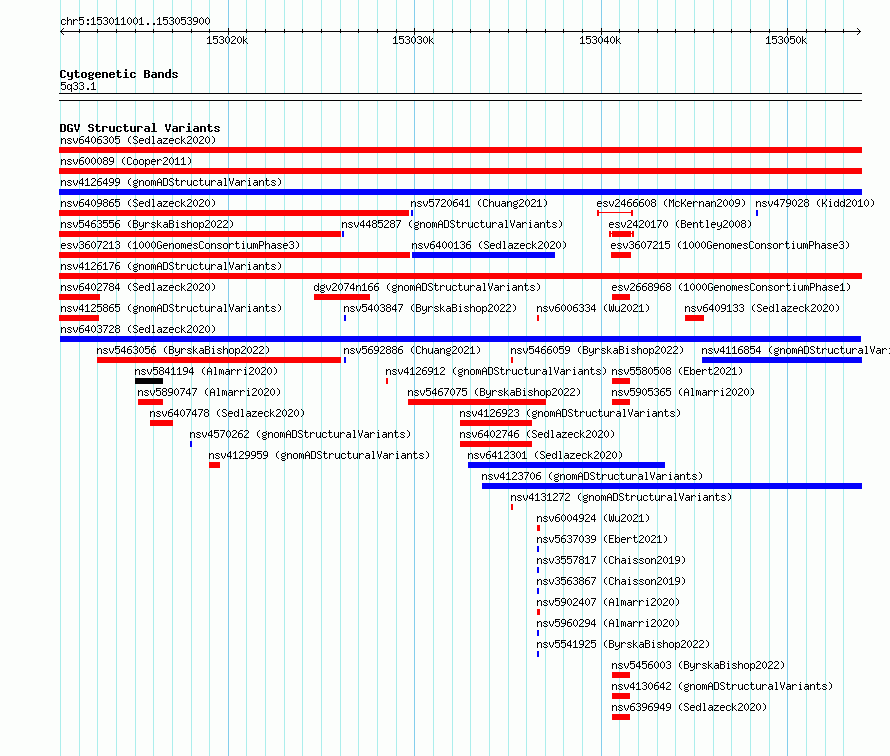The height and width of the screenshot is (756, 890).
Task: Click the nsv6409865 (Sedlazeck2020) label
Action: pos(138,203)
